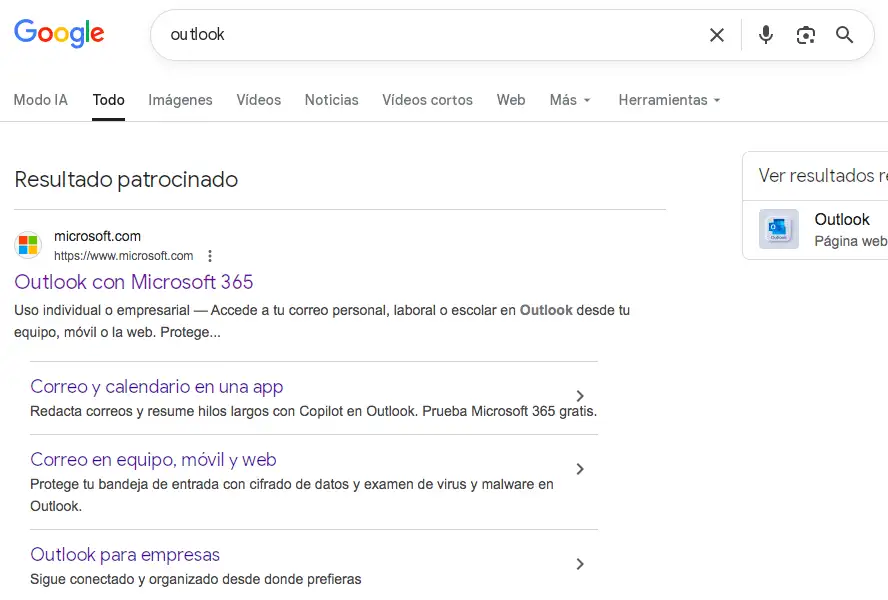Select the Modo IA tab

(x=40, y=100)
